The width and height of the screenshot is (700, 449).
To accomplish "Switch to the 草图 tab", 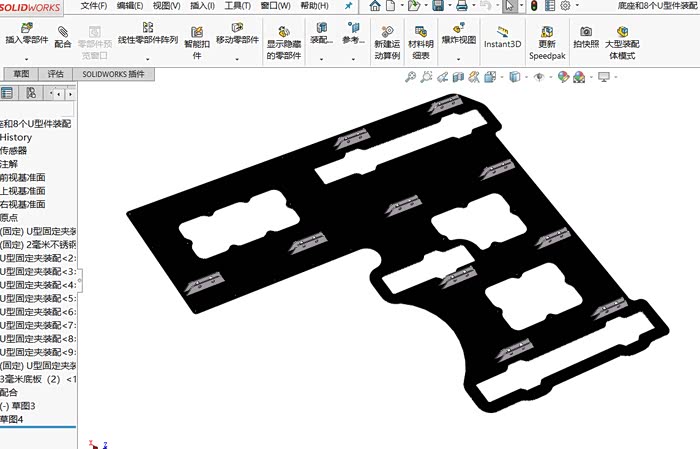I will [x=21, y=74].
